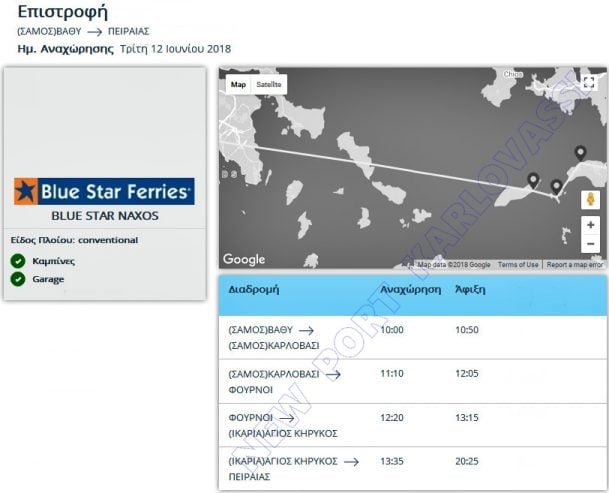609x493 pixels.
Task: Click the middle map marker pin
Action: point(556,187)
